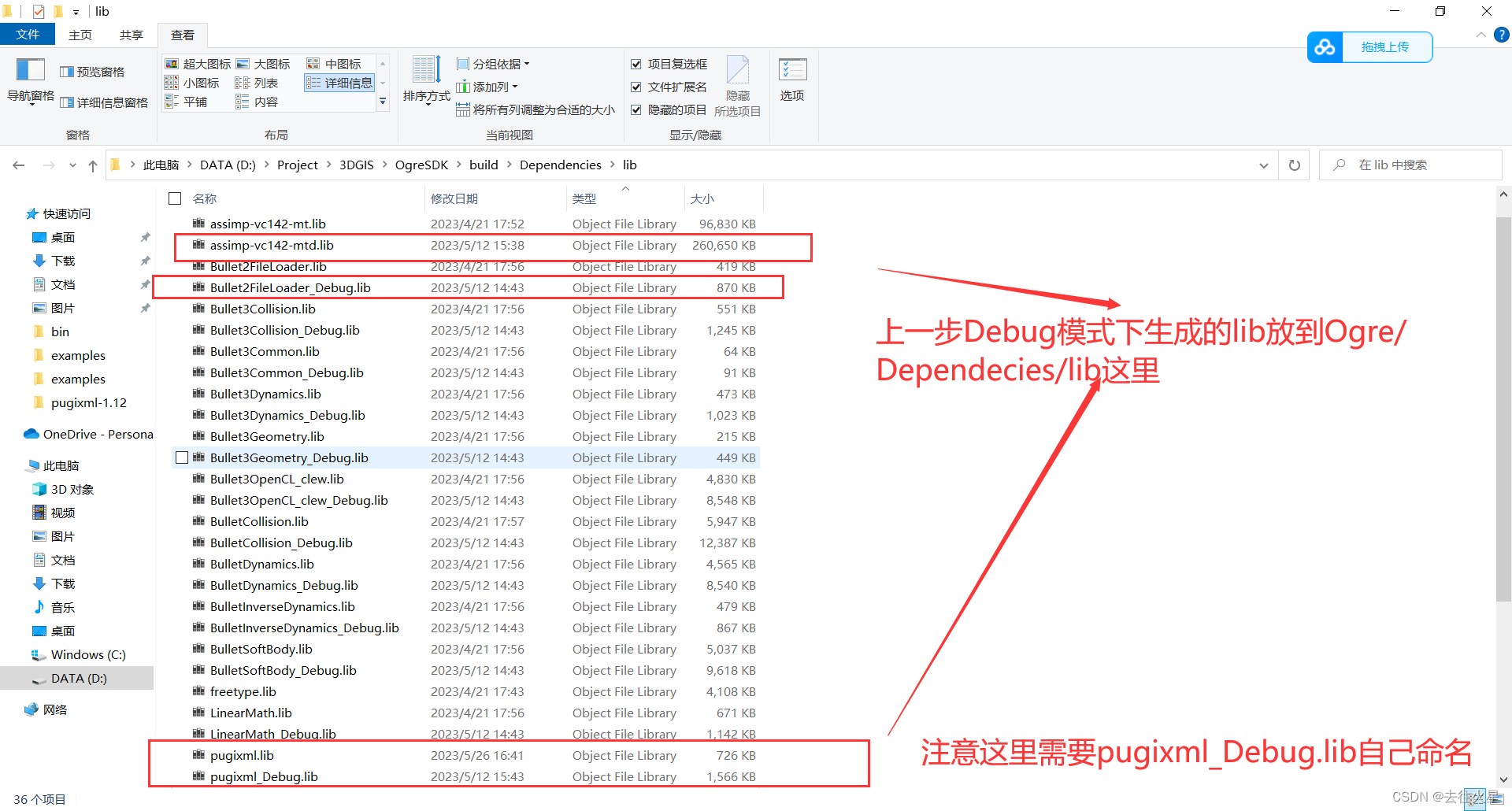Open the Sort by (排序方式) menu
This screenshot has width=1512, height=811.
point(426,80)
